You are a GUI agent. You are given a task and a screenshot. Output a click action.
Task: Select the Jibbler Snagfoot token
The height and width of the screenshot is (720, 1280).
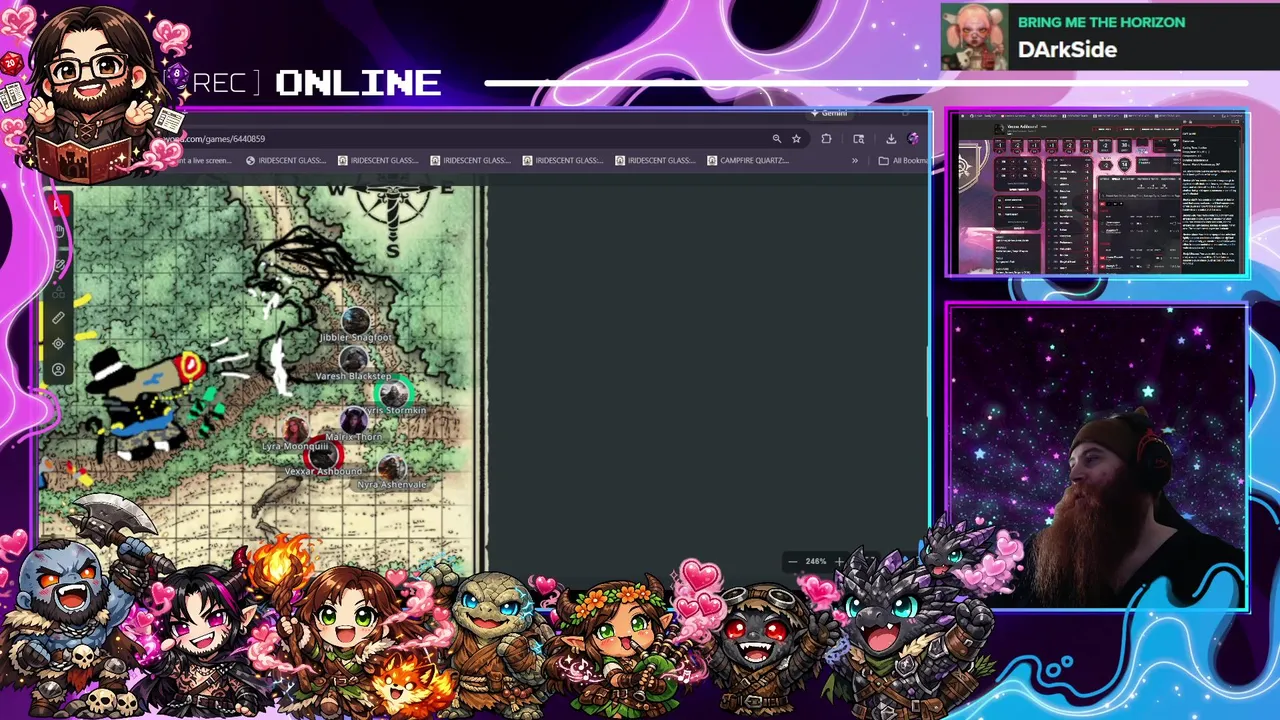pos(355,321)
